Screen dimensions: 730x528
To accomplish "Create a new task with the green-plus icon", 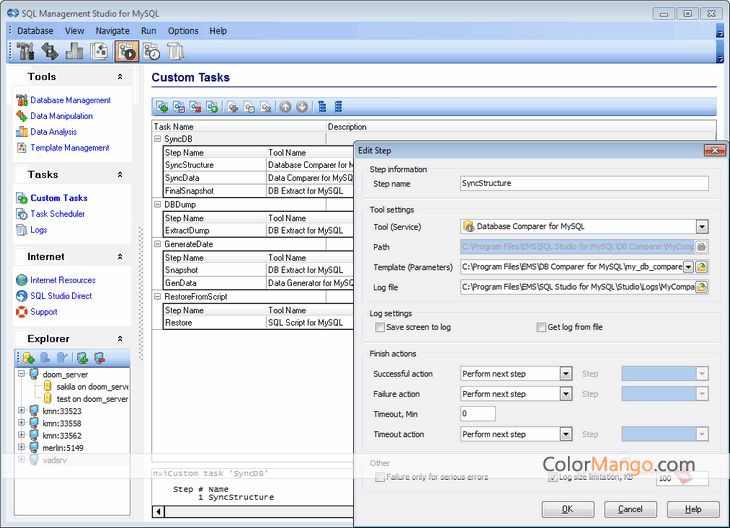I will pos(162,107).
